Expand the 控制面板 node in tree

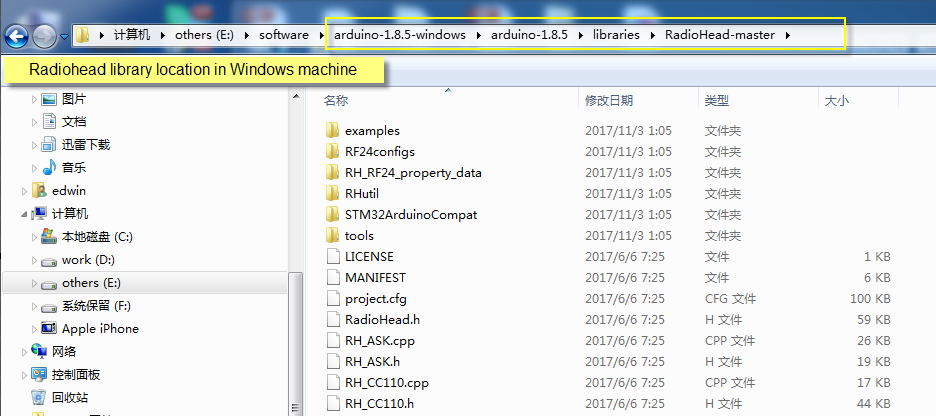[x=24, y=375]
